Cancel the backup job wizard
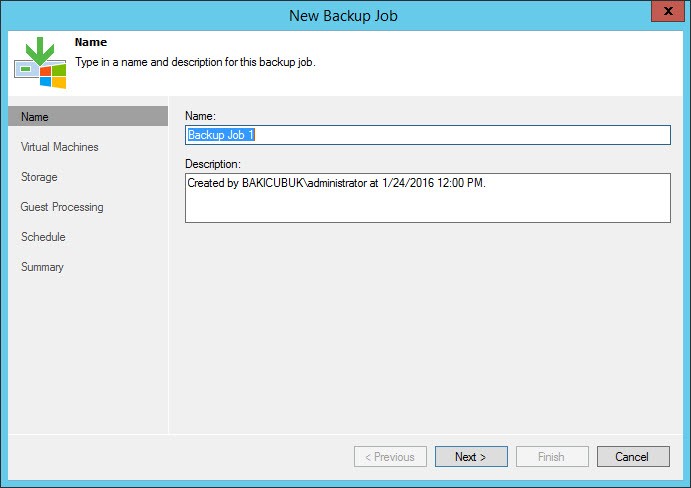Viewport: 691px width, 488px height. (633, 457)
